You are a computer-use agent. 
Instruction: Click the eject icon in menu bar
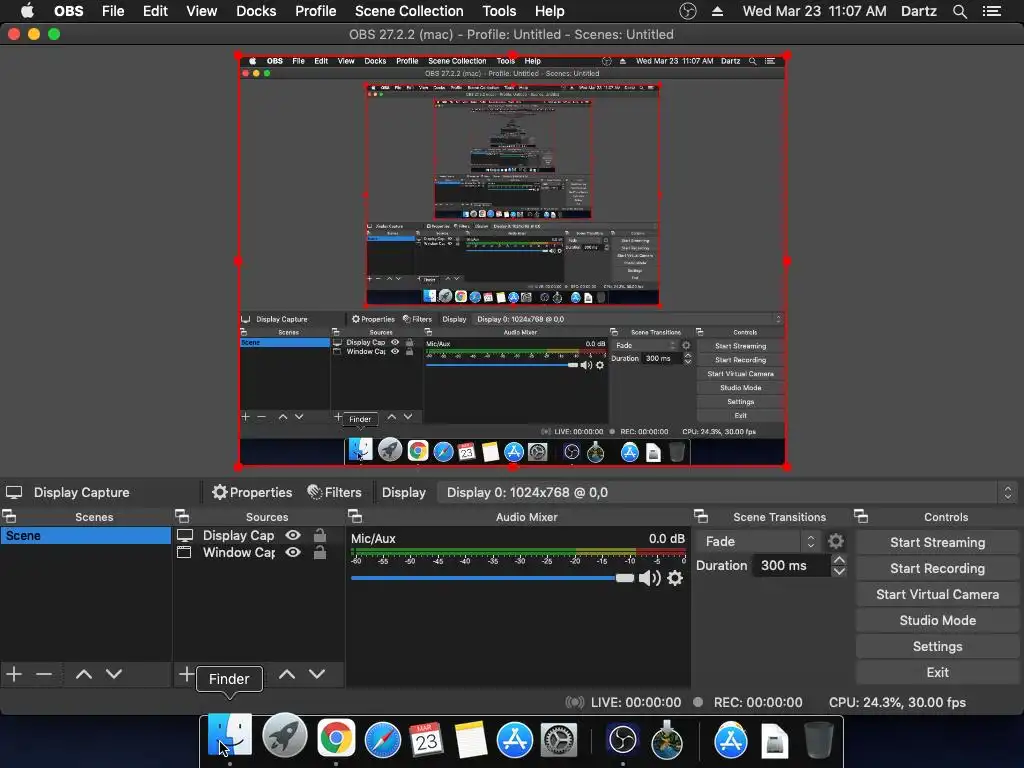coord(717,11)
